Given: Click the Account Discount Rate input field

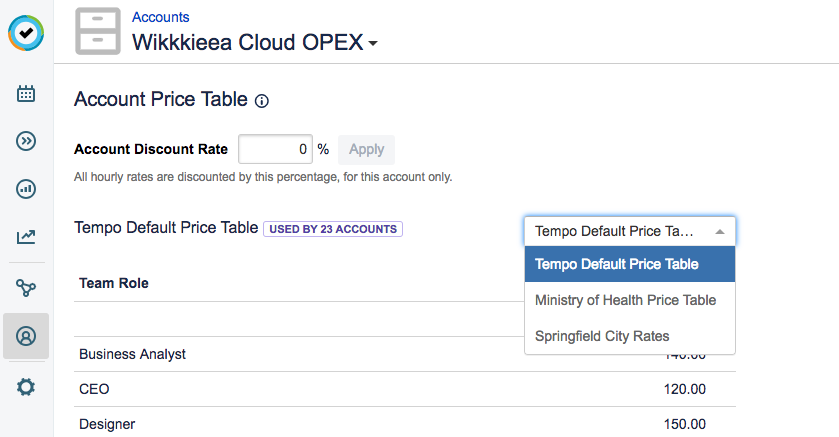Looking at the screenshot, I should 276,149.
